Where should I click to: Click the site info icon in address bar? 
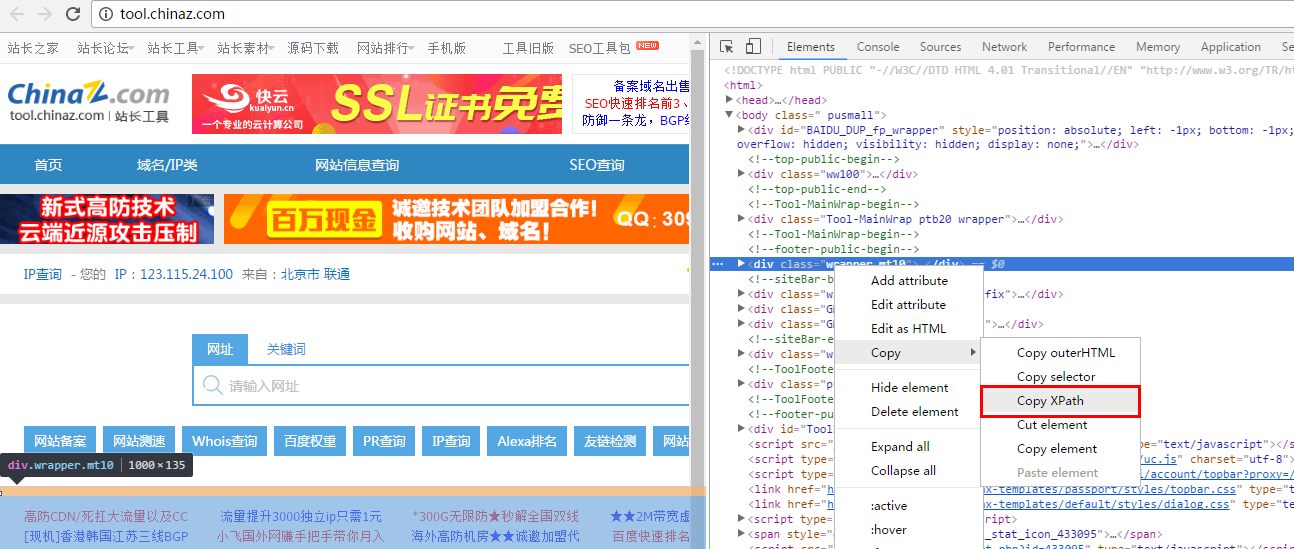point(106,14)
